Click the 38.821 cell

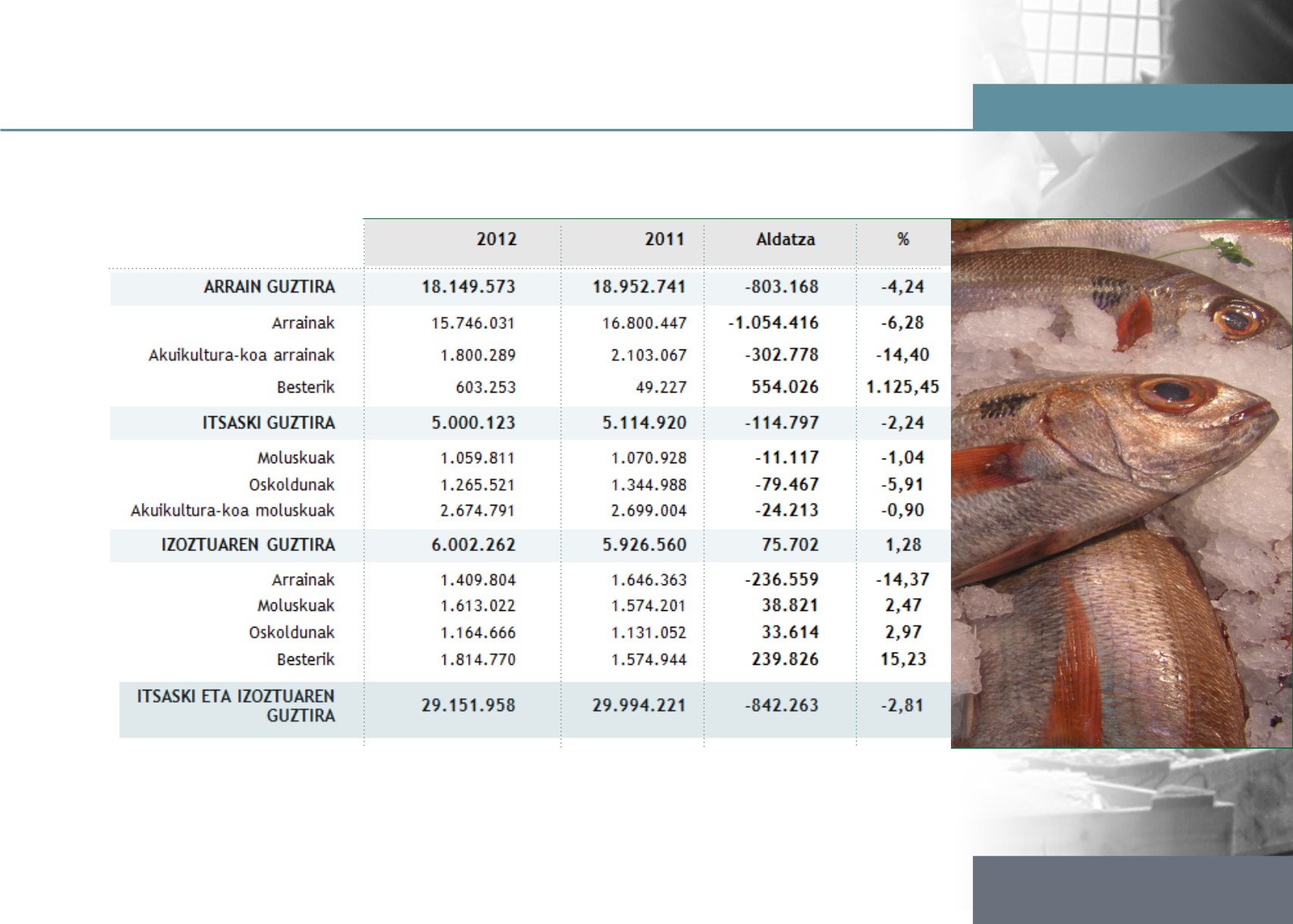click(x=790, y=606)
